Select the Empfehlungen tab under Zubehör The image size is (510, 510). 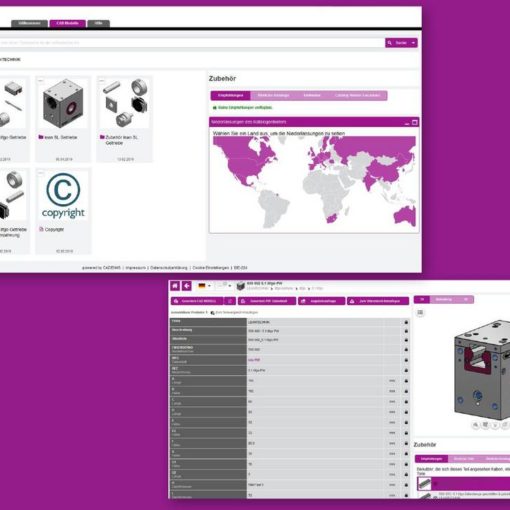click(x=230, y=96)
